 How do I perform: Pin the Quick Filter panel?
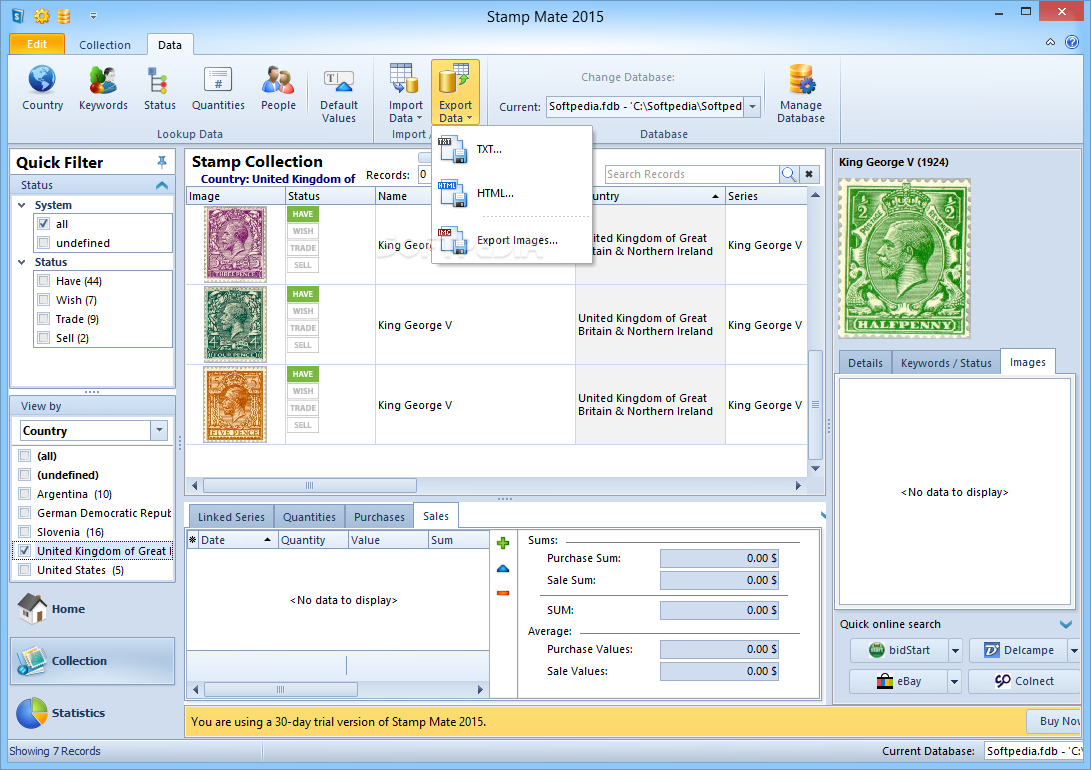point(161,162)
